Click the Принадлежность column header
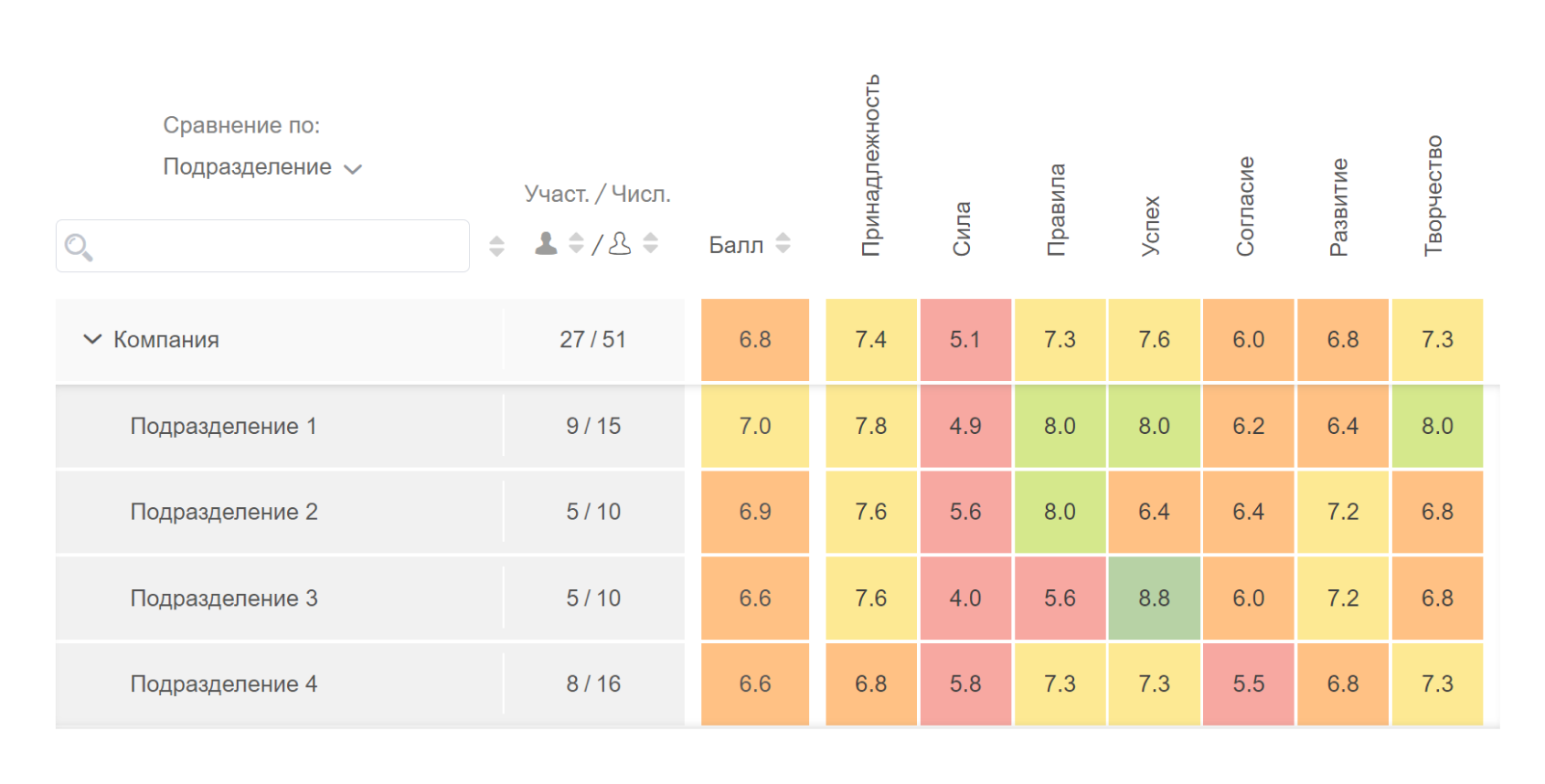Screen dimensions: 1545x784 pos(871,164)
